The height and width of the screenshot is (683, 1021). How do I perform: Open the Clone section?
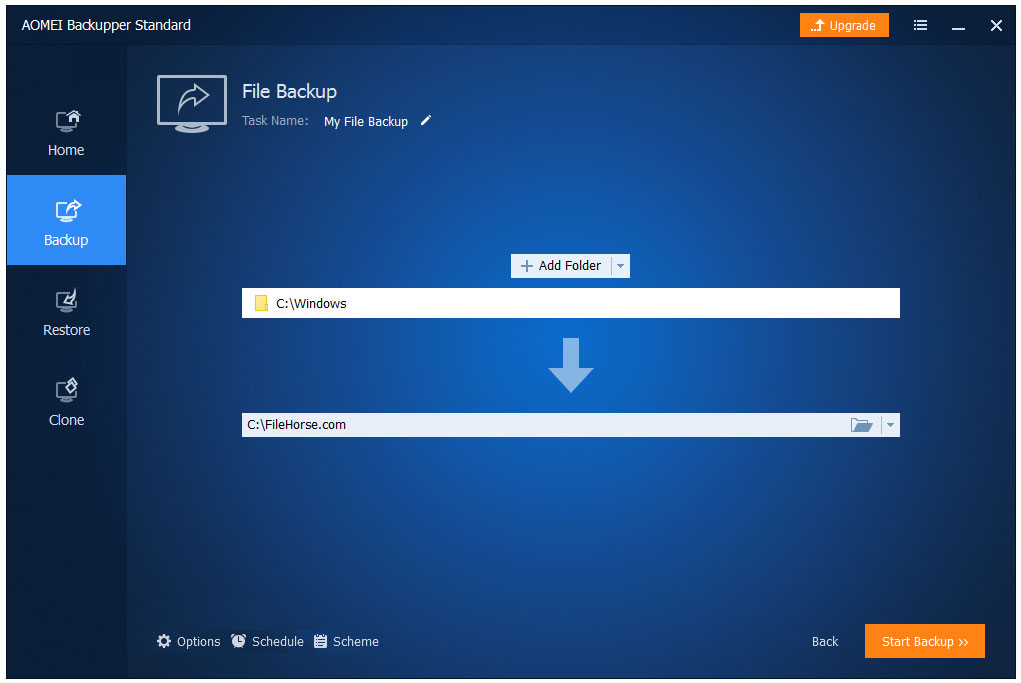(66, 402)
